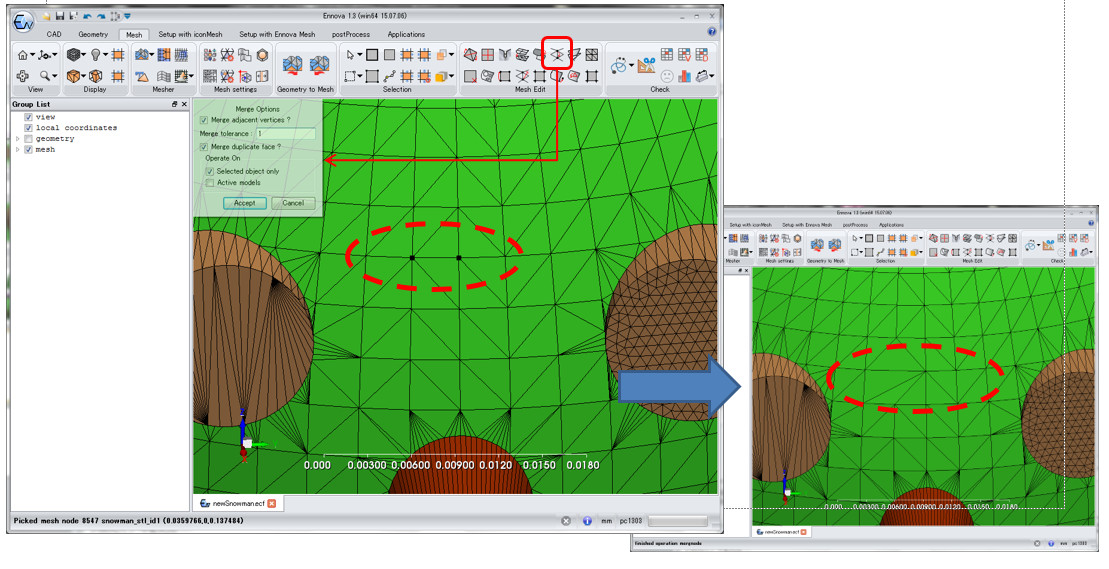Image resolution: width=1109 pixels, height=569 pixels.
Task: Click the Merge tolerance input field
Action: (285, 133)
